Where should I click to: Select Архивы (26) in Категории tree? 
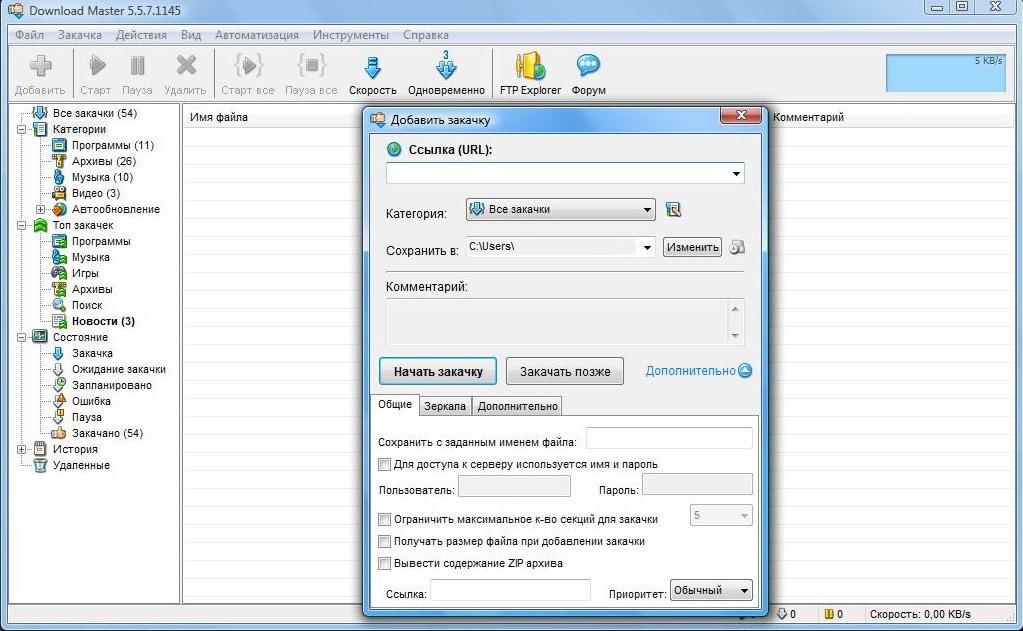(x=104, y=161)
